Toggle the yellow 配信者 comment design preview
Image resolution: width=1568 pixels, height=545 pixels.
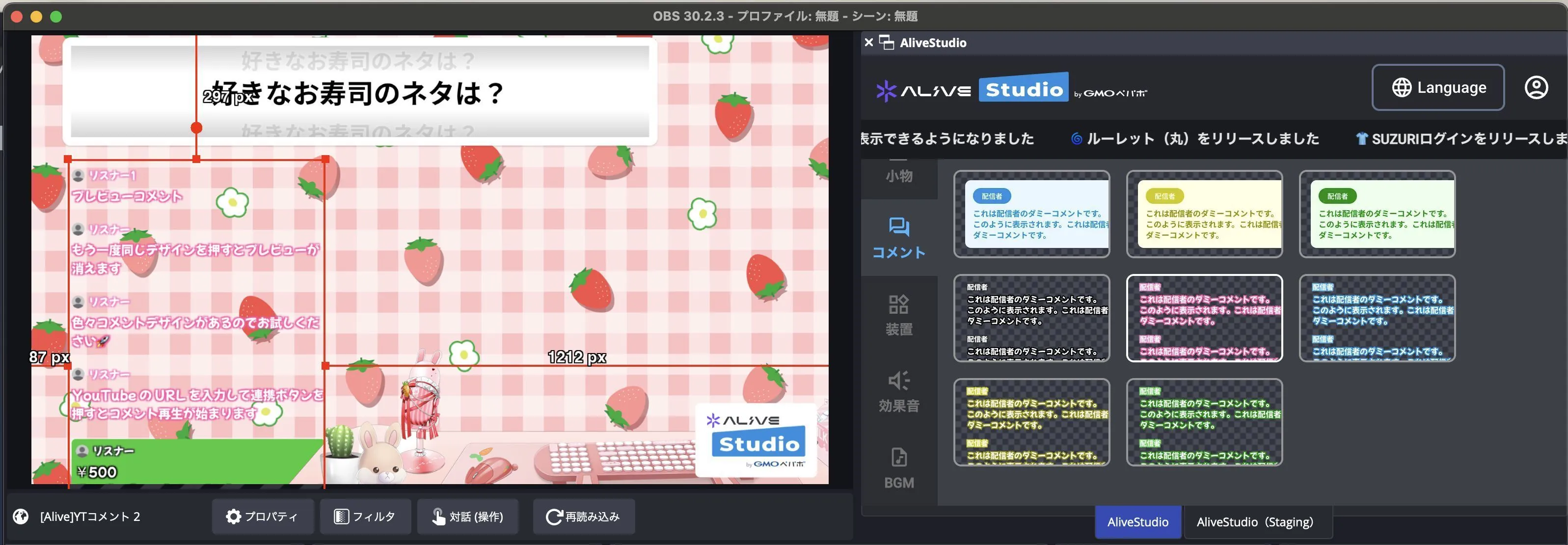pos(1205,215)
